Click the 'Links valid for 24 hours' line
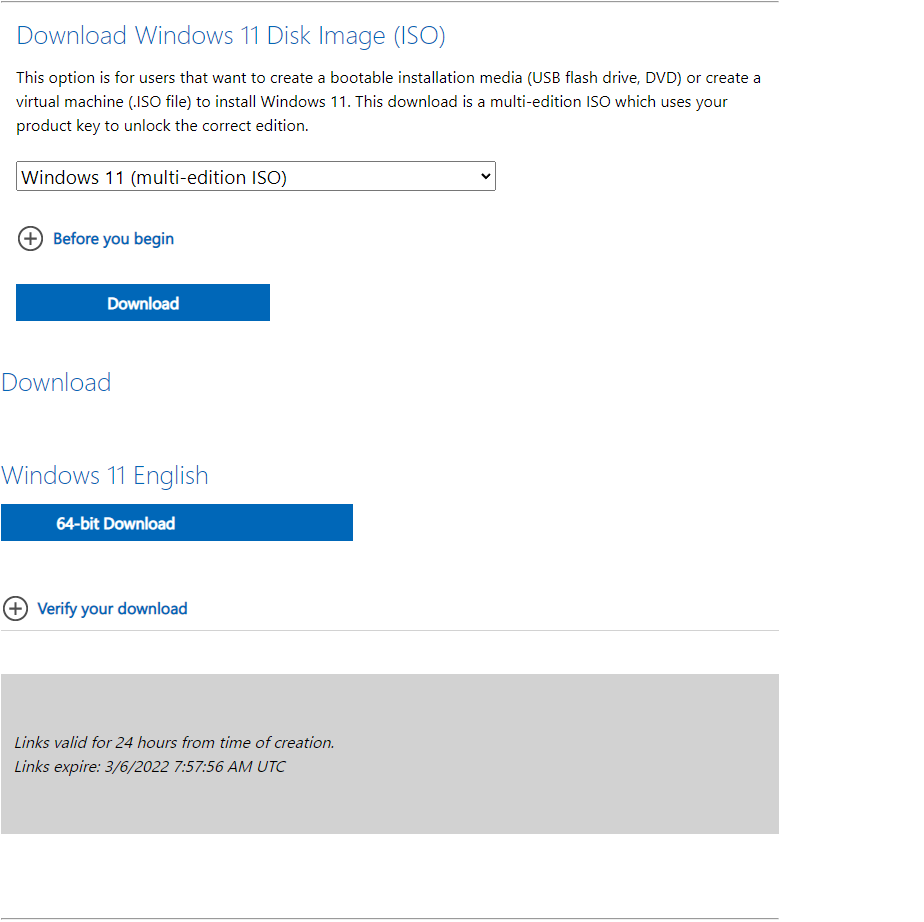This screenshot has height=922, width=924. click(x=174, y=743)
